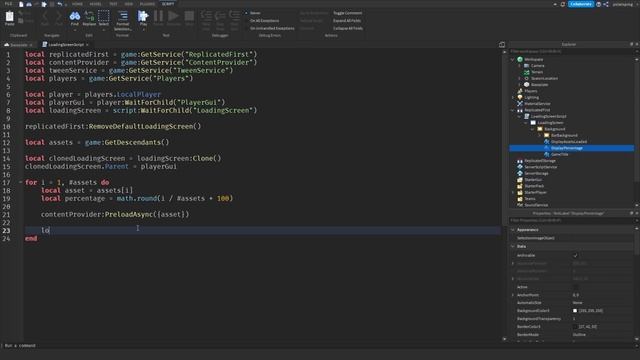640x360 pixels.
Task: Collapse the Appearance section in Properties
Action: click(513, 230)
